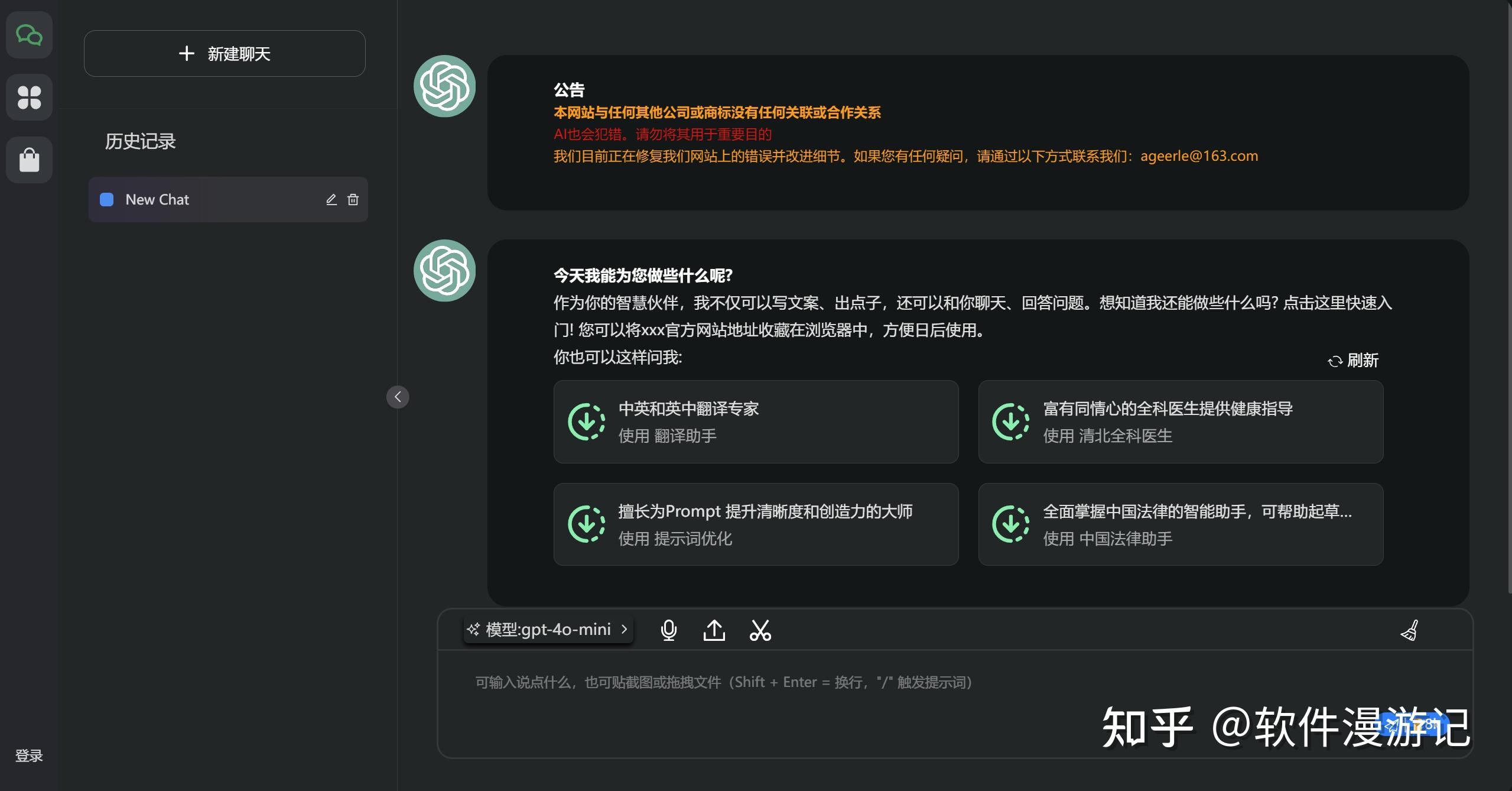Delete New Chat using the trash icon
The height and width of the screenshot is (791, 1512).
click(353, 199)
